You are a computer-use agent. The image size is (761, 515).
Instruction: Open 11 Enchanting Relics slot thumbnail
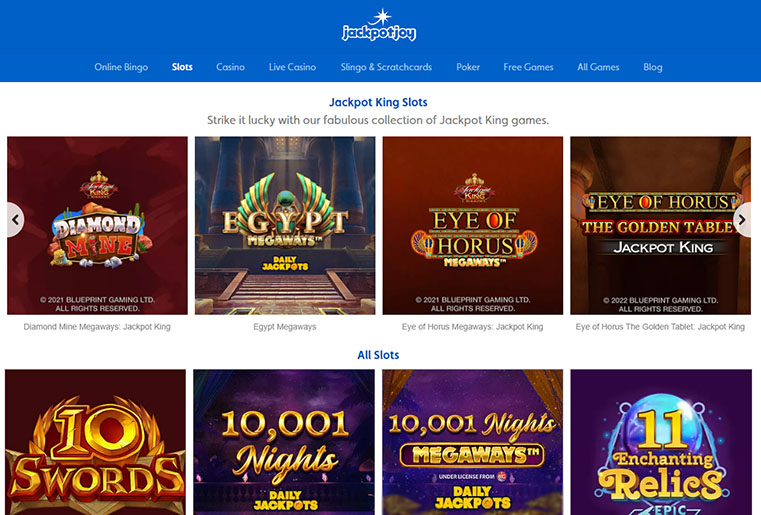click(661, 442)
